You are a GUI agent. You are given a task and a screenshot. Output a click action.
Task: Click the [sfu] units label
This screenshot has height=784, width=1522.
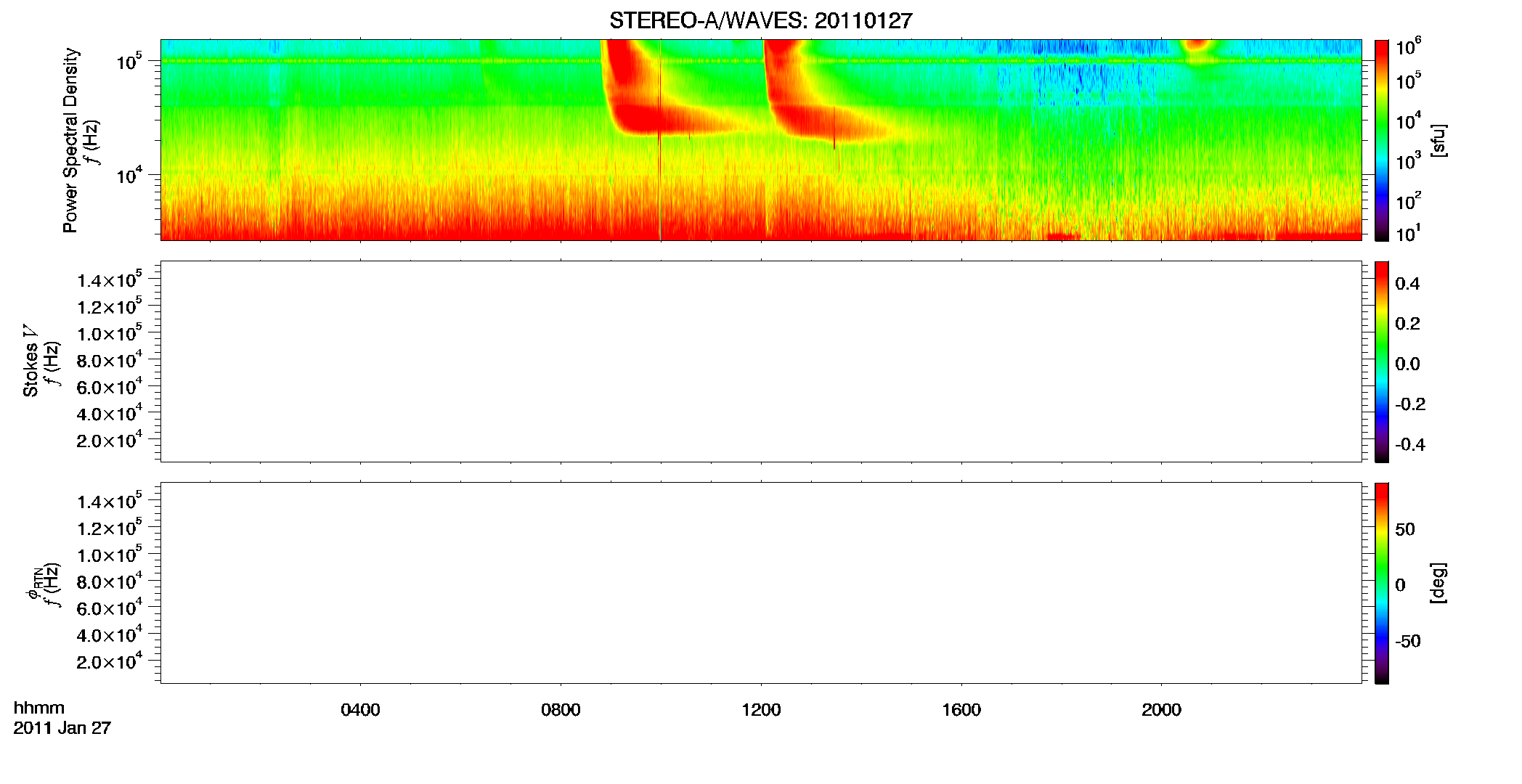pyautogui.click(x=1438, y=141)
